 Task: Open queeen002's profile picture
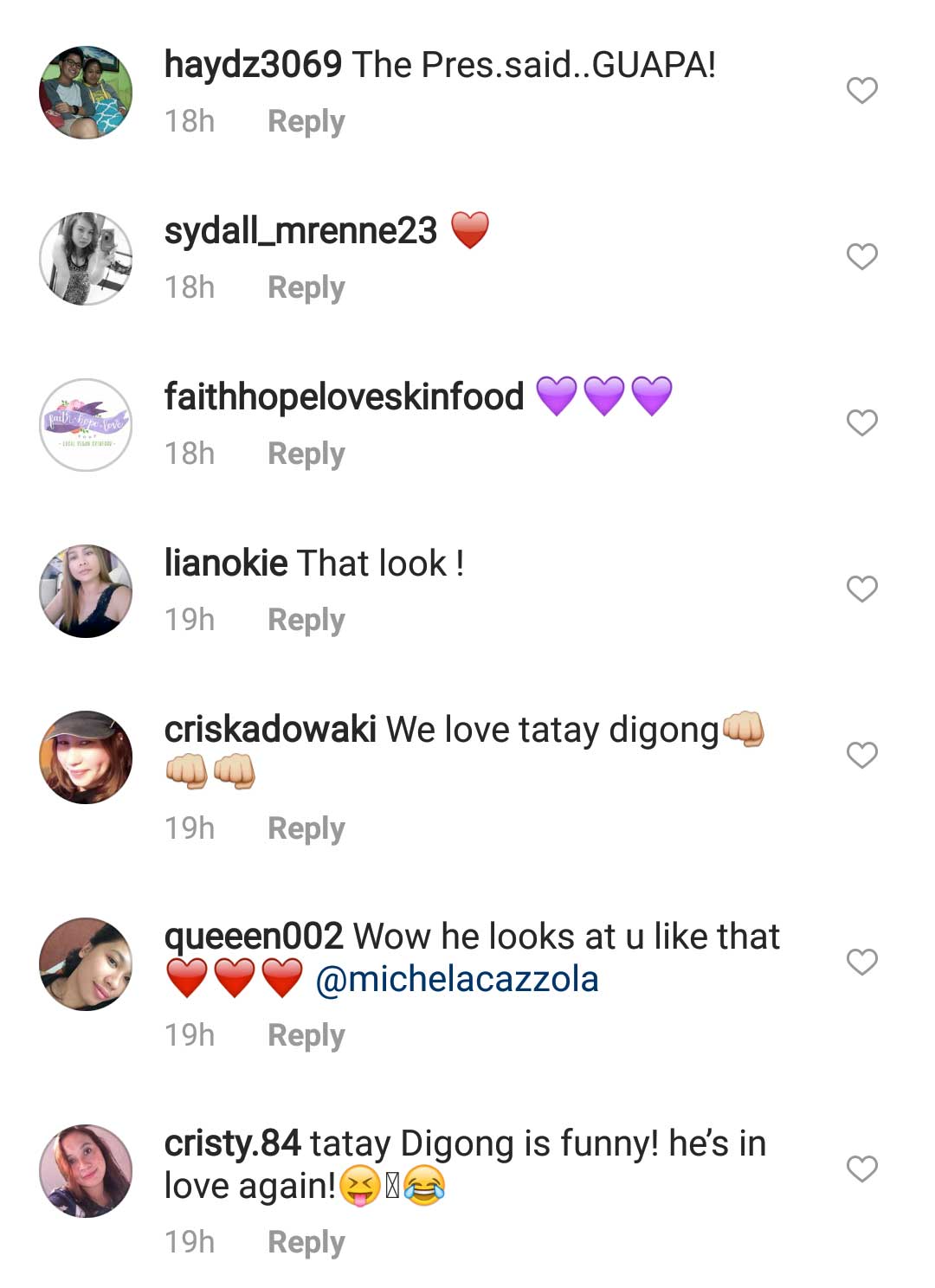coord(86,964)
